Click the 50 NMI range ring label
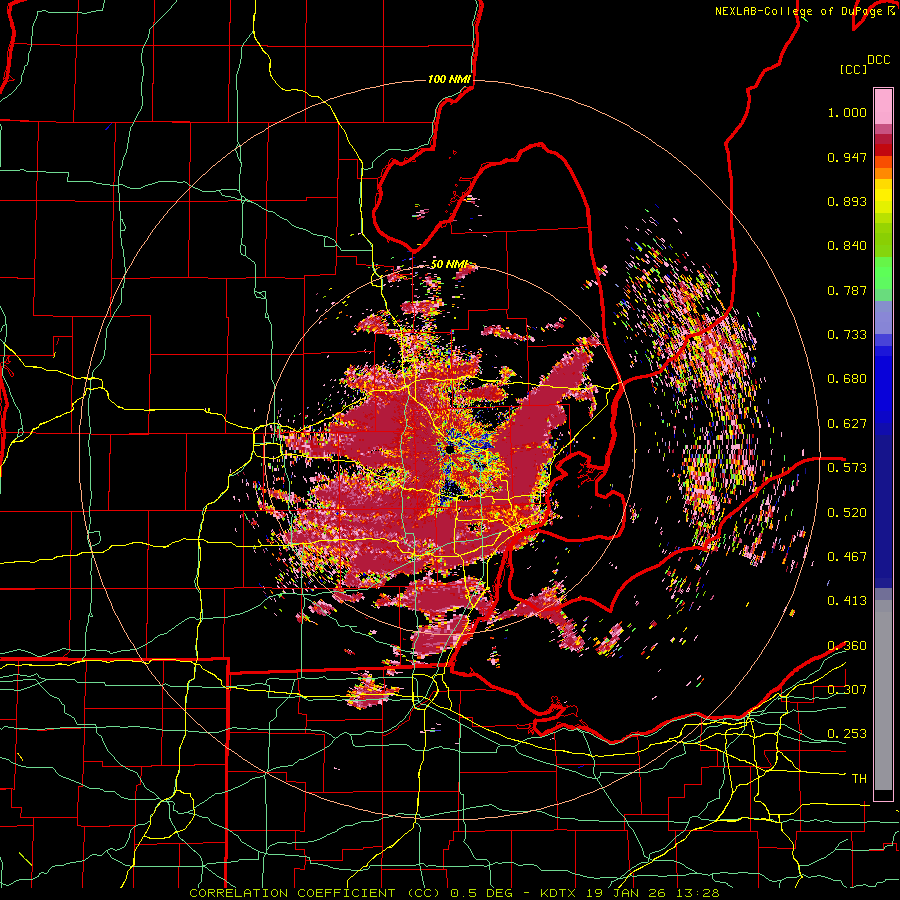 [x=449, y=264]
